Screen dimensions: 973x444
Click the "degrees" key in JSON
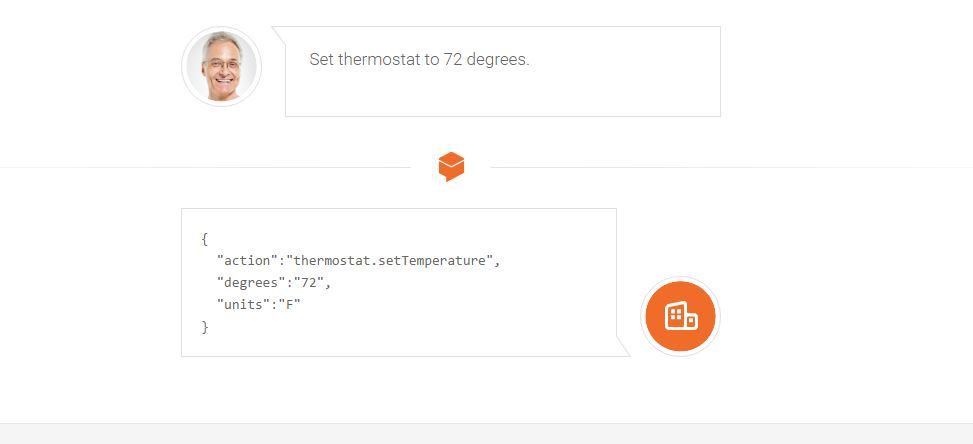252,283
